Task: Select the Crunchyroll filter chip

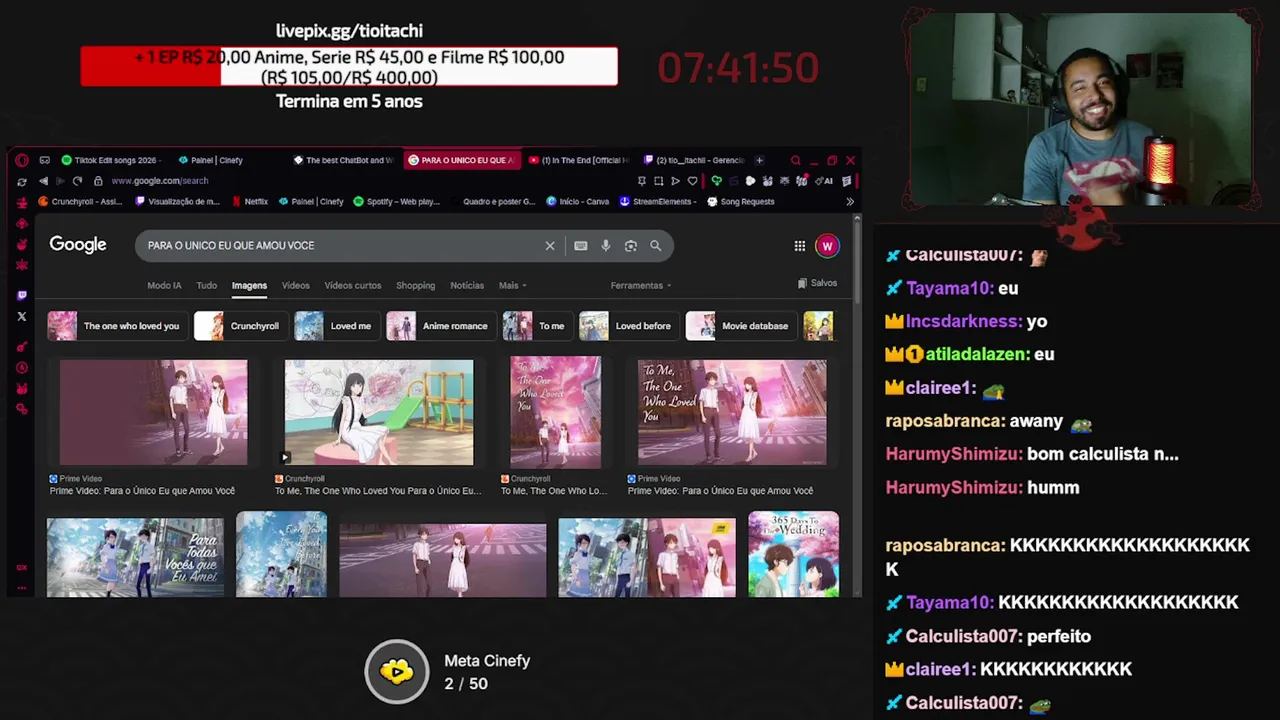Action: point(240,326)
